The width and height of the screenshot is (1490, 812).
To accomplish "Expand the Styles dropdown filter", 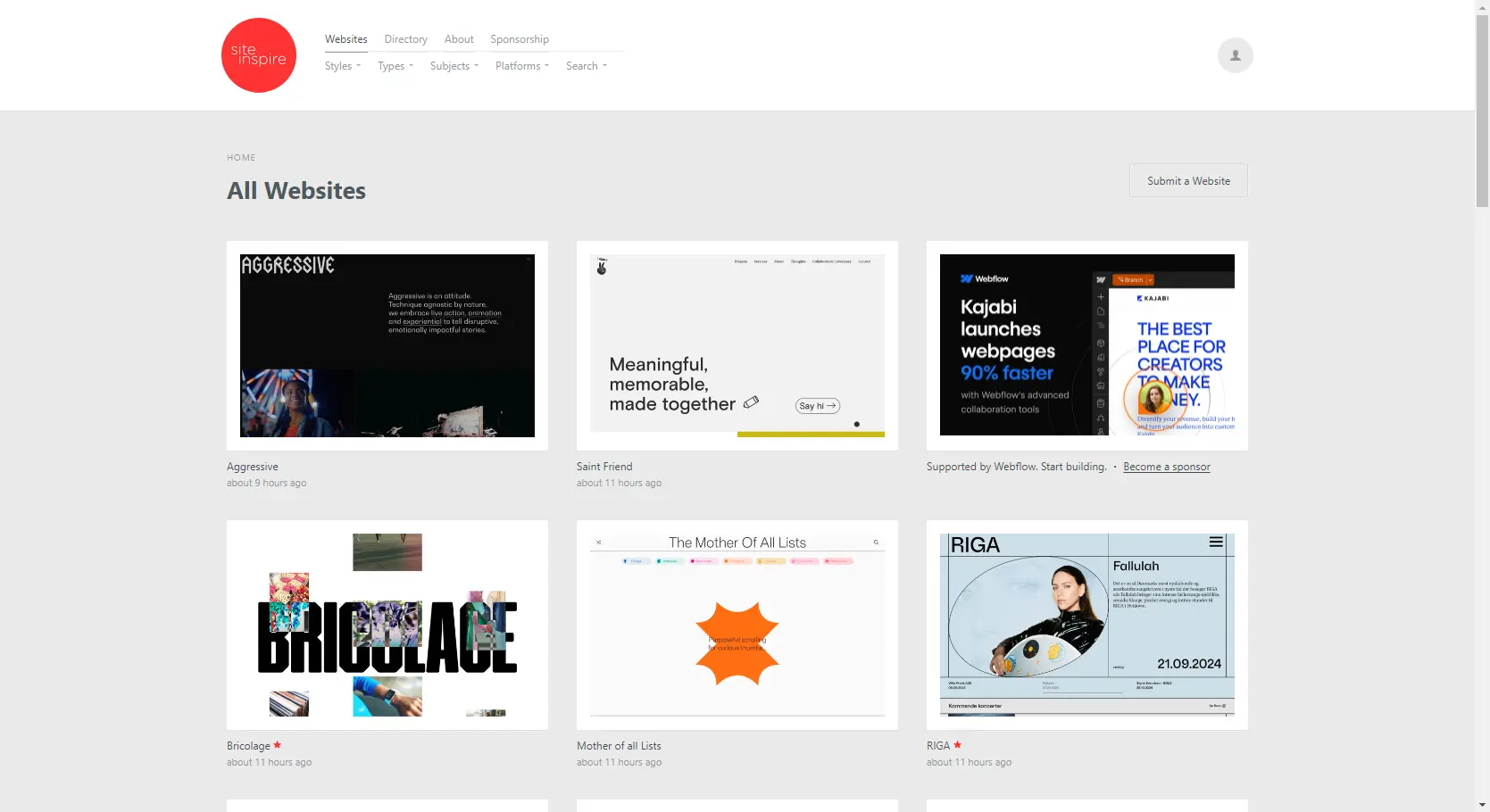I will click(342, 66).
